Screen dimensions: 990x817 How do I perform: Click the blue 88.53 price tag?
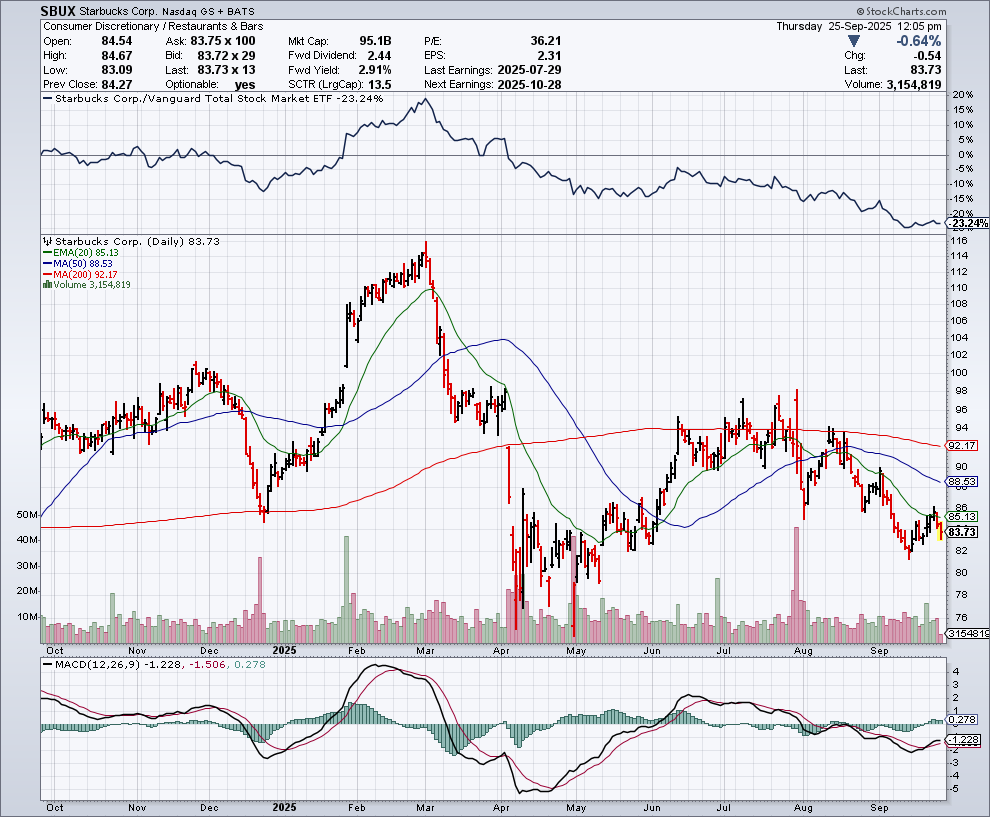(961, 482)
